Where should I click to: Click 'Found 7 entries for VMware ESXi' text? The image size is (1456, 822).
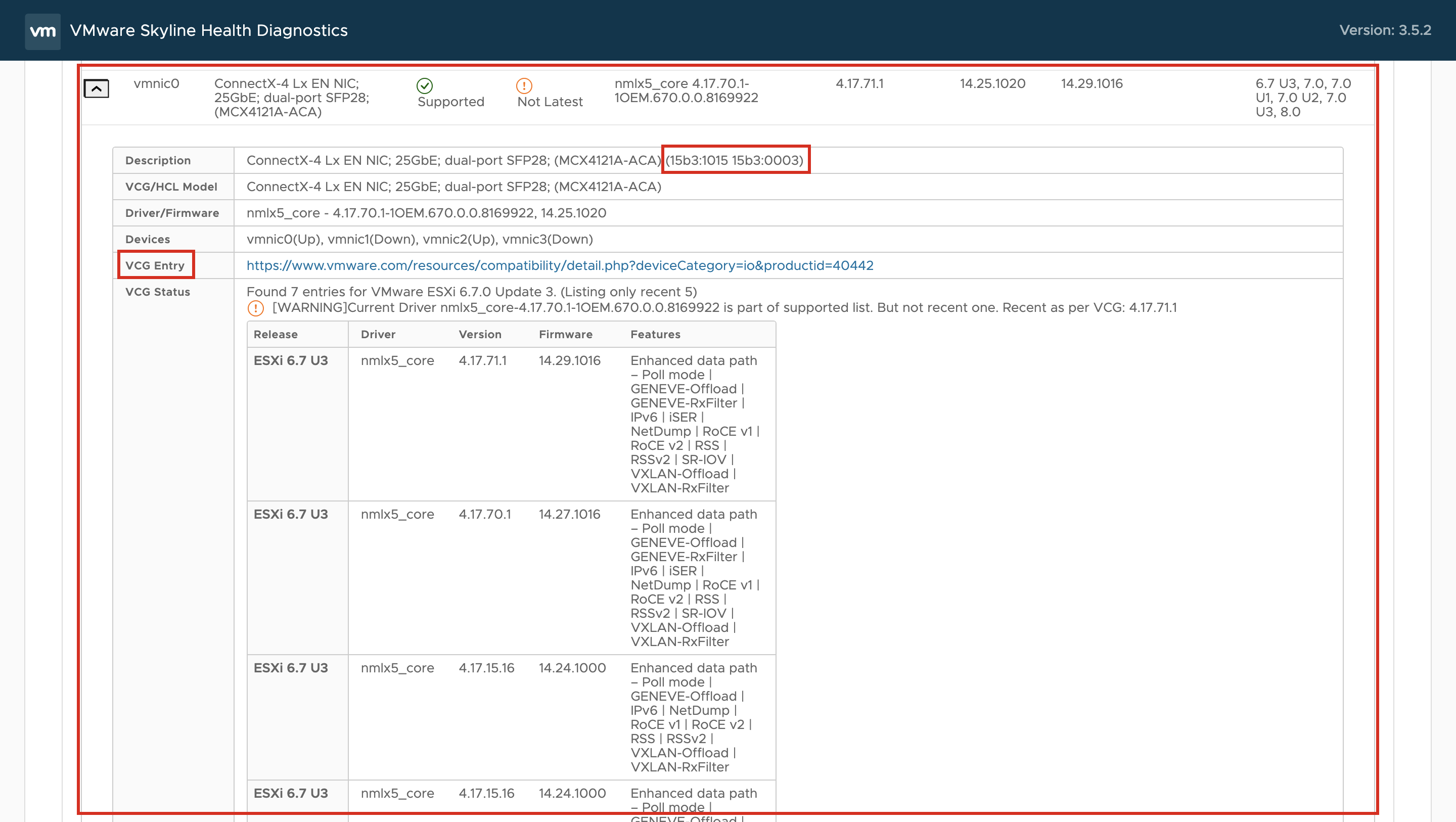point(471,292)
